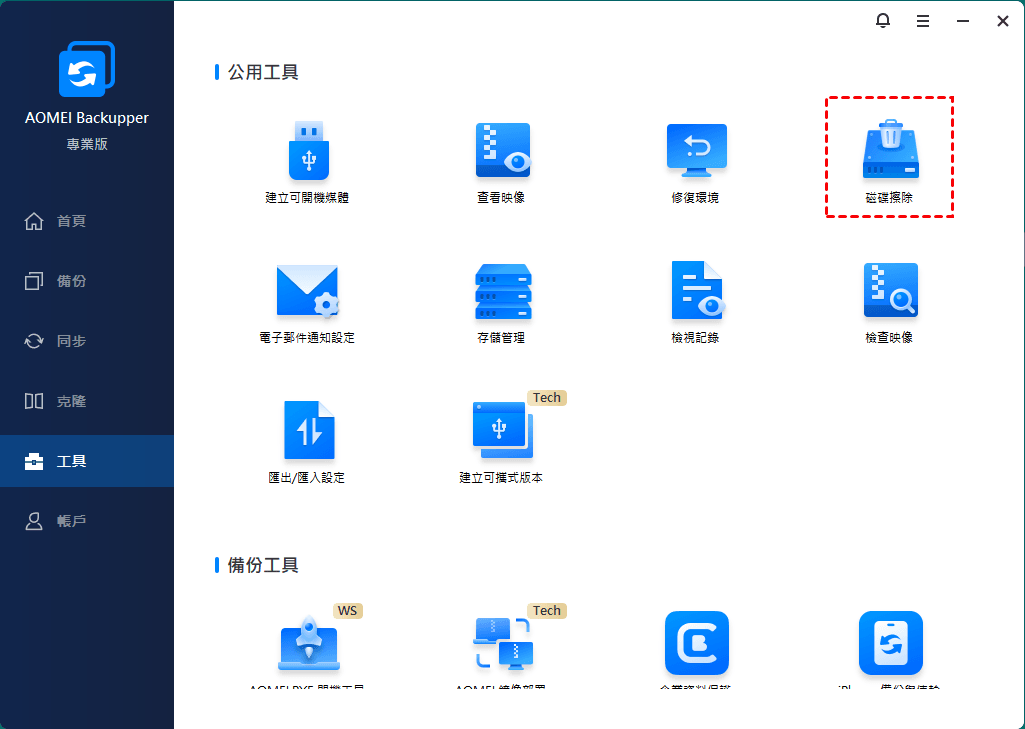1025x729 pixels.
Task: Open 匯出/匯入設定 import export tool
Action: coord(307,443)
